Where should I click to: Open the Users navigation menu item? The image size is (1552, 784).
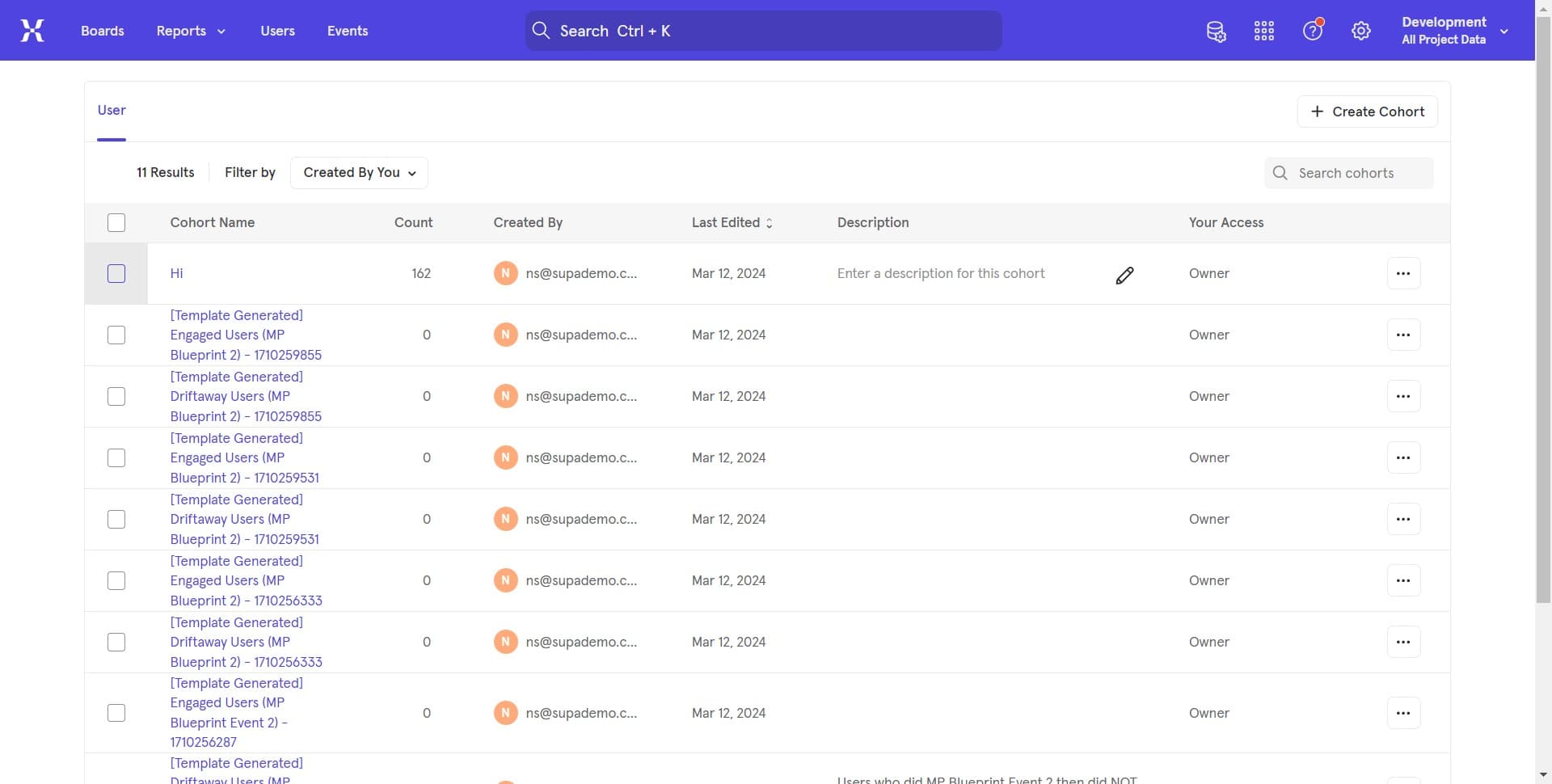(x=277, y=31)
